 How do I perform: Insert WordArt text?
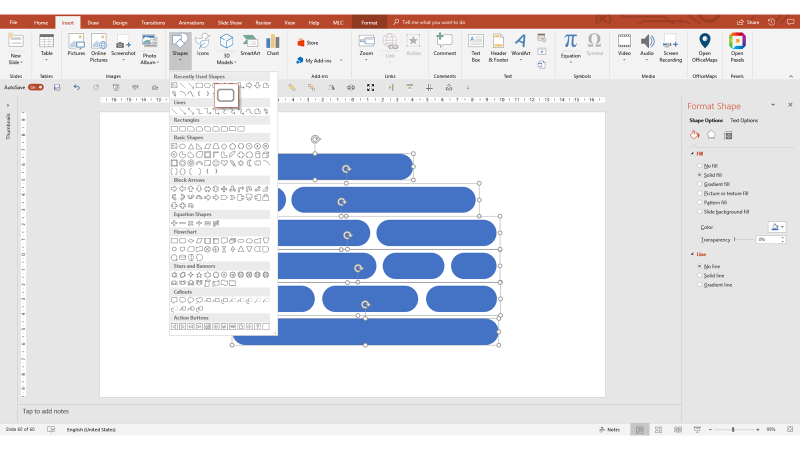coord(520,47)
